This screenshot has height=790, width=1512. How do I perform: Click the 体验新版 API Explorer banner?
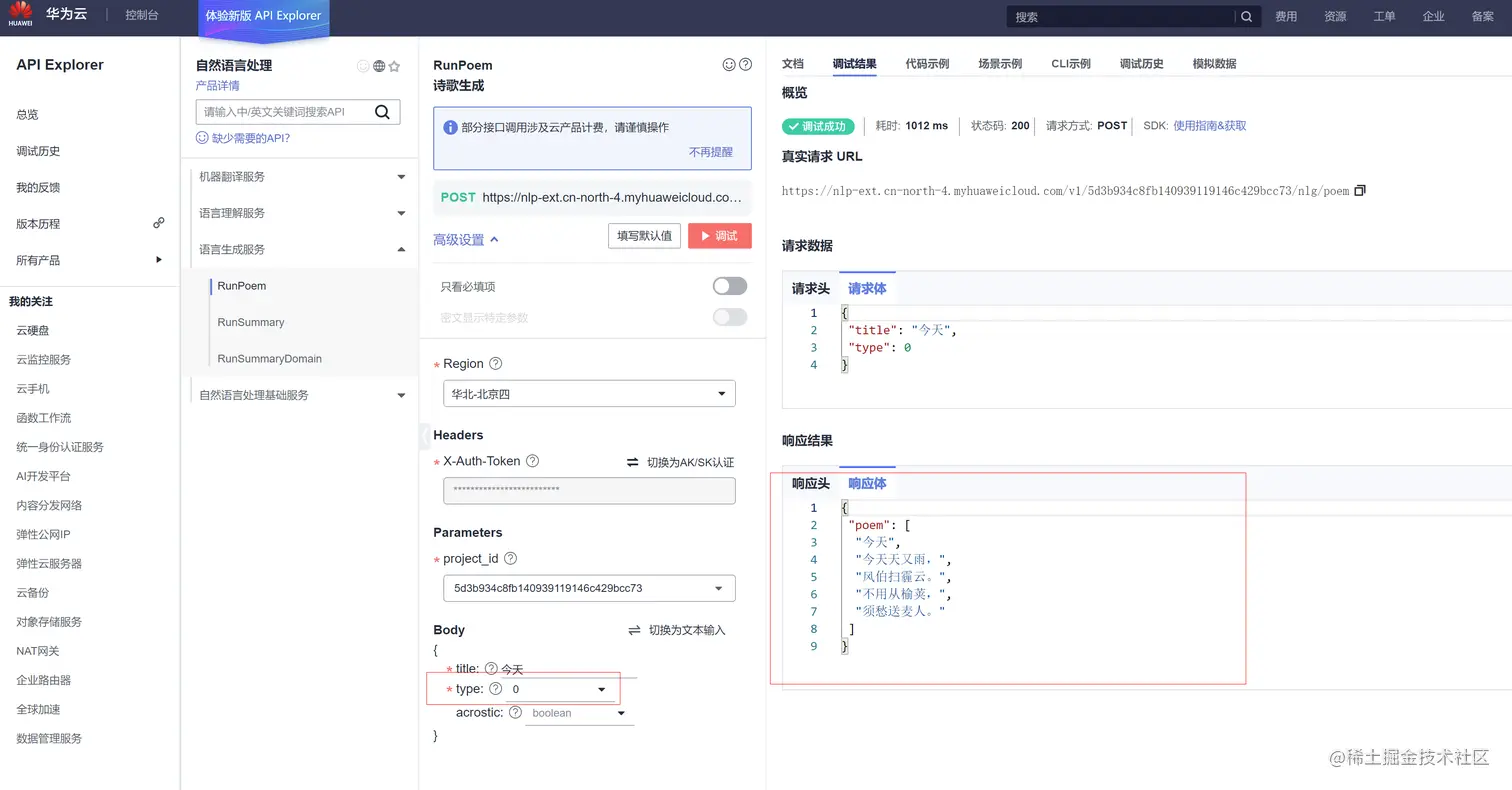[x=264, y=16]
